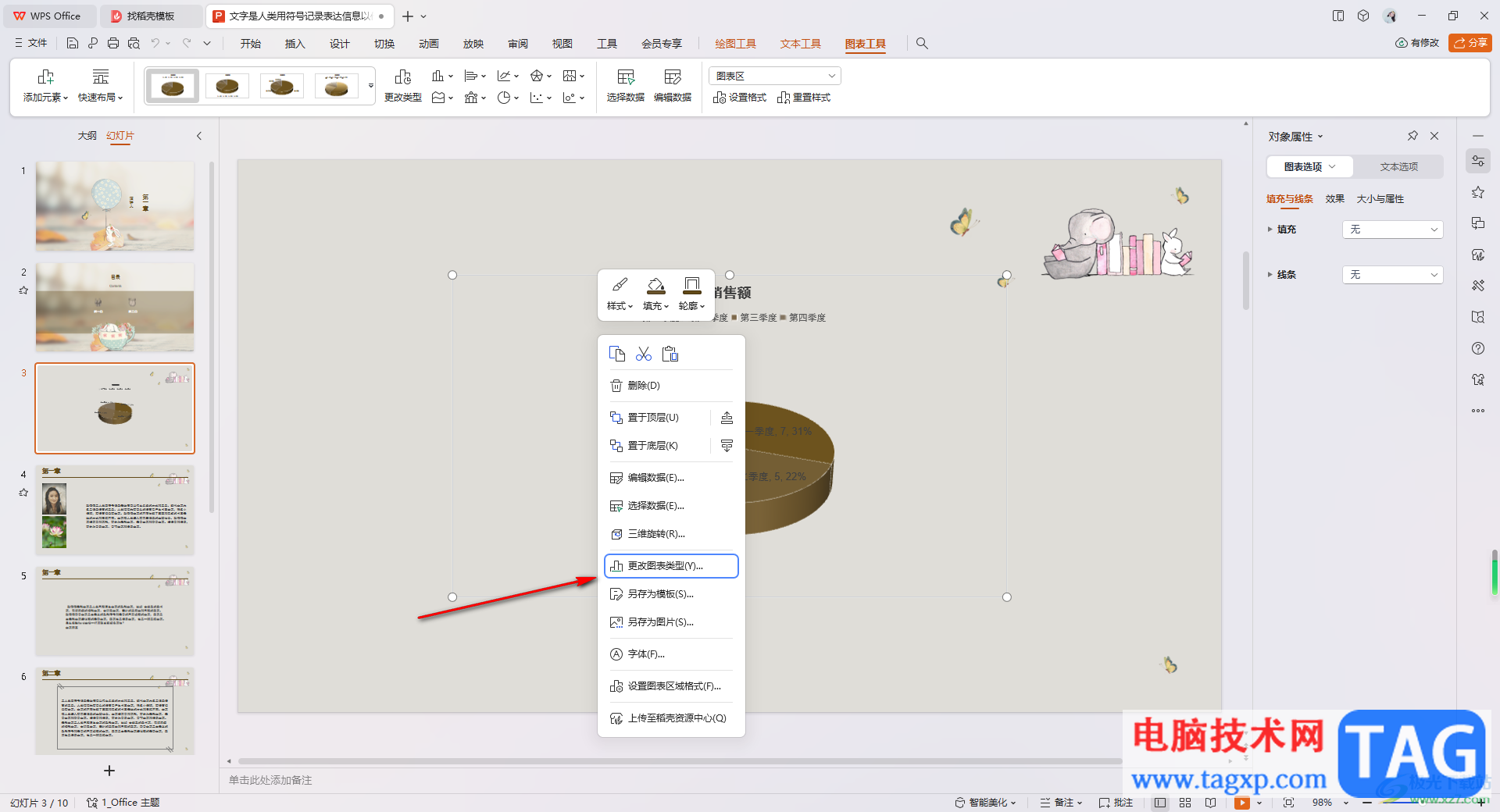Expand the 线条 section triangle

point(1270,275)
